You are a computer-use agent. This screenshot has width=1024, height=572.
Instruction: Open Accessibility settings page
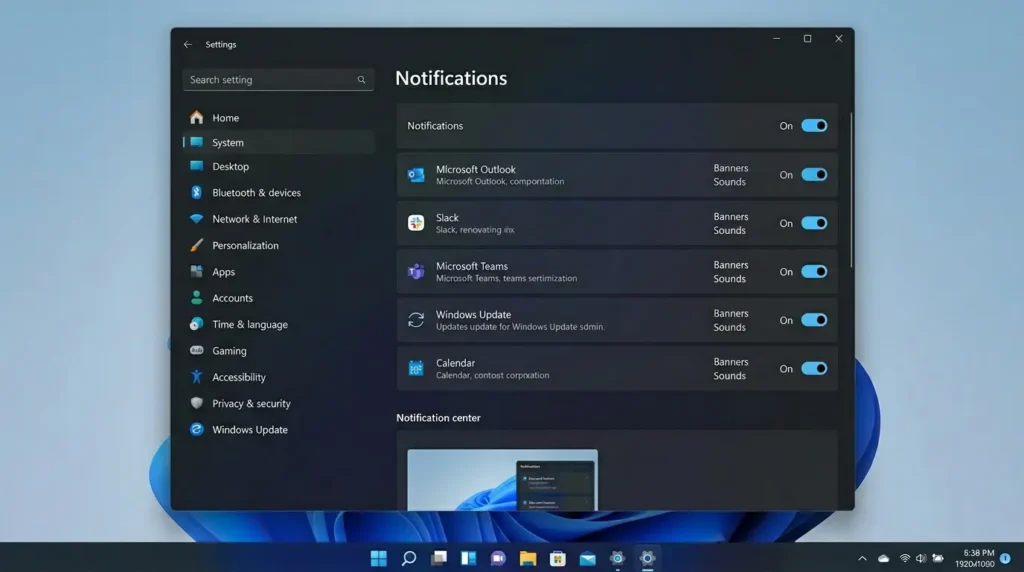(279, 377)
